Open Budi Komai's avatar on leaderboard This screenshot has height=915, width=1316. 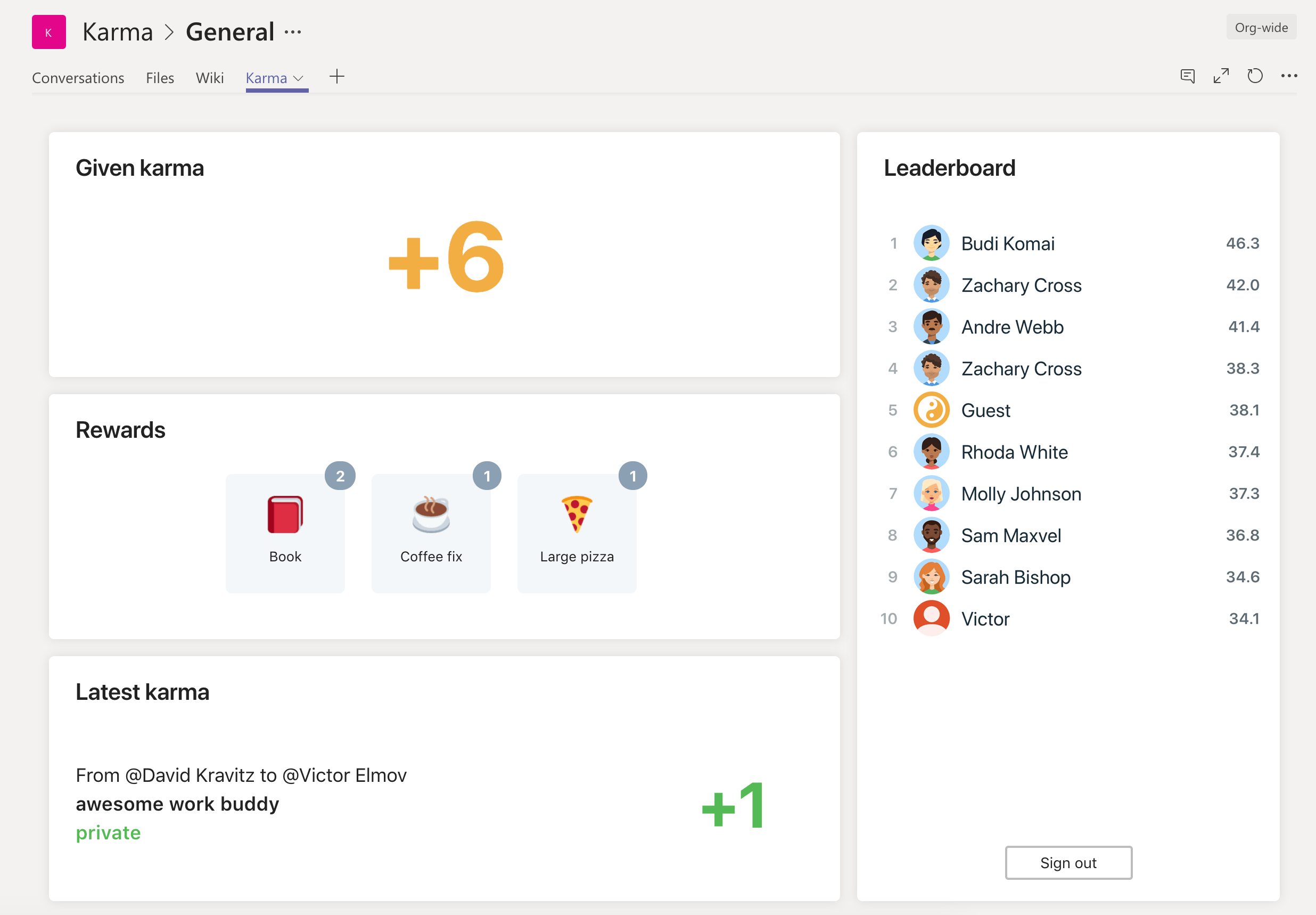coord(931,243)
